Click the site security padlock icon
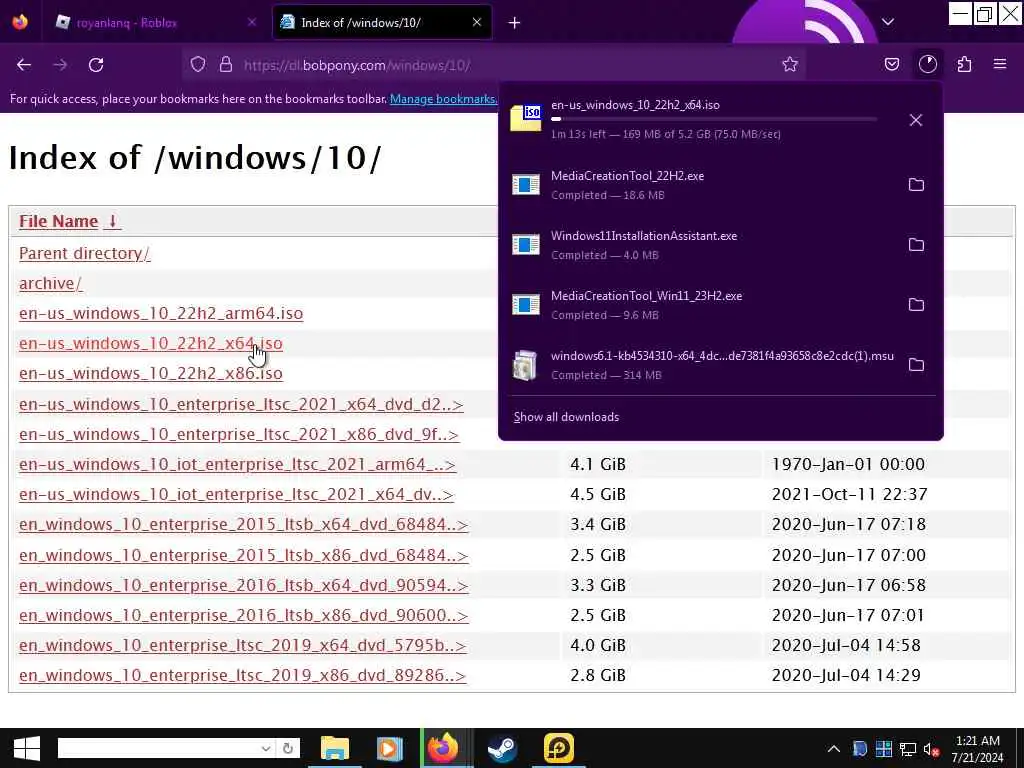The width and height of the screenshot is (1024, 768). pyautogui.click(x=226, y=65)
